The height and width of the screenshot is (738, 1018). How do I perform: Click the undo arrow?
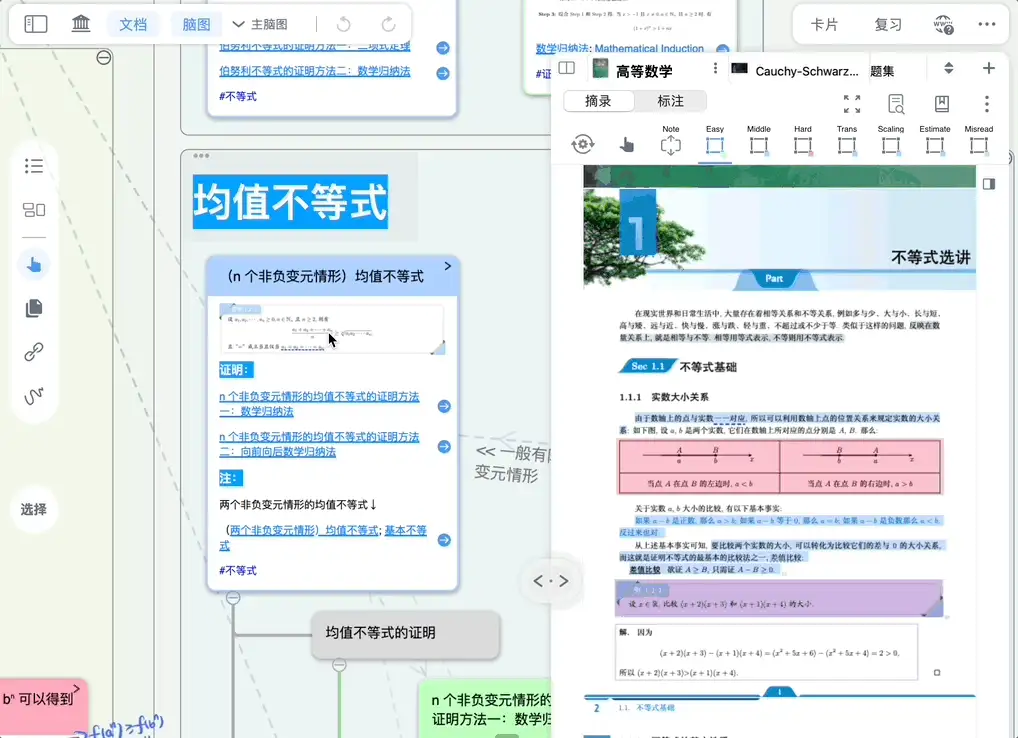[x=343, y=25]
